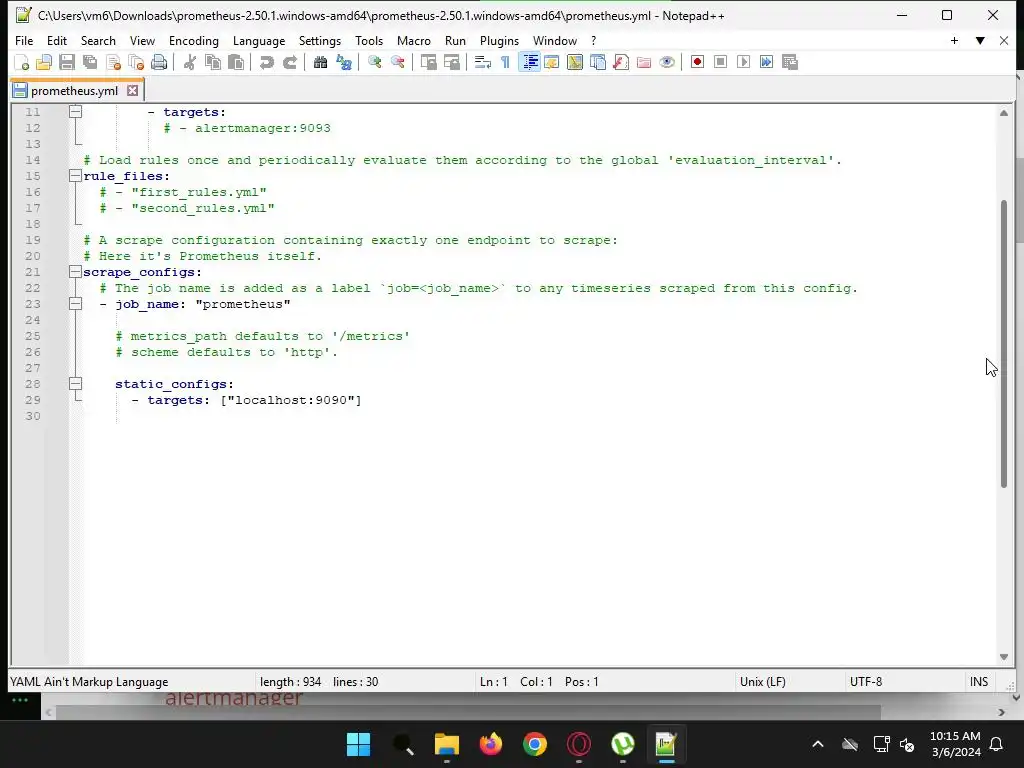Click the Define your language icon
Viewport: 1024px width, 768px height.
[x=552, y=62]
